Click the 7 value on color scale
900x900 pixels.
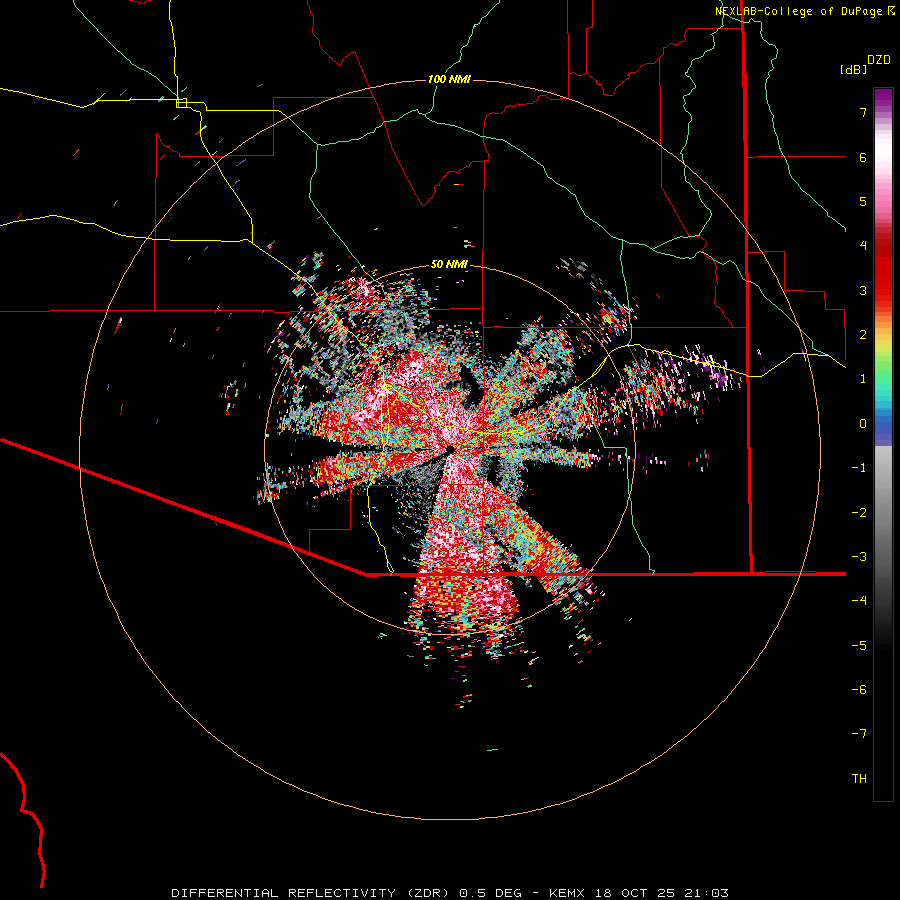pyautogui.click(x=863, y=112)
